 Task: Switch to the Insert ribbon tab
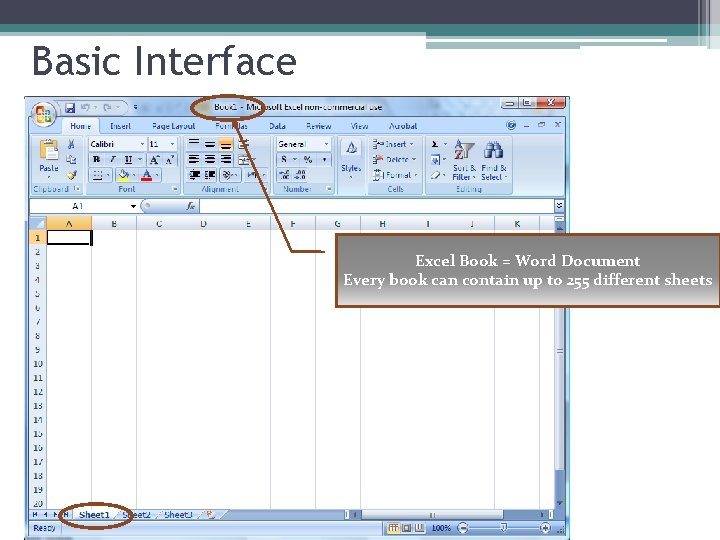(x=120, y=126)
